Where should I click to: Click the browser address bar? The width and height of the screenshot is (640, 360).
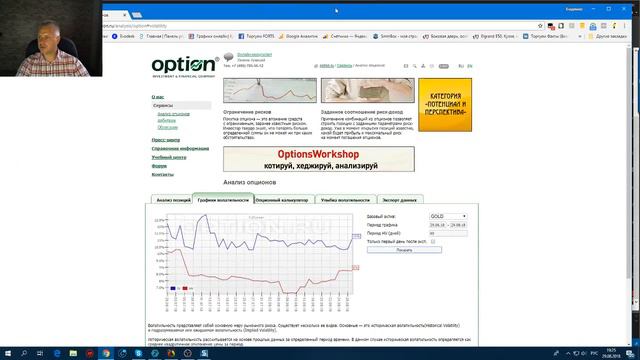click(318, 26)
